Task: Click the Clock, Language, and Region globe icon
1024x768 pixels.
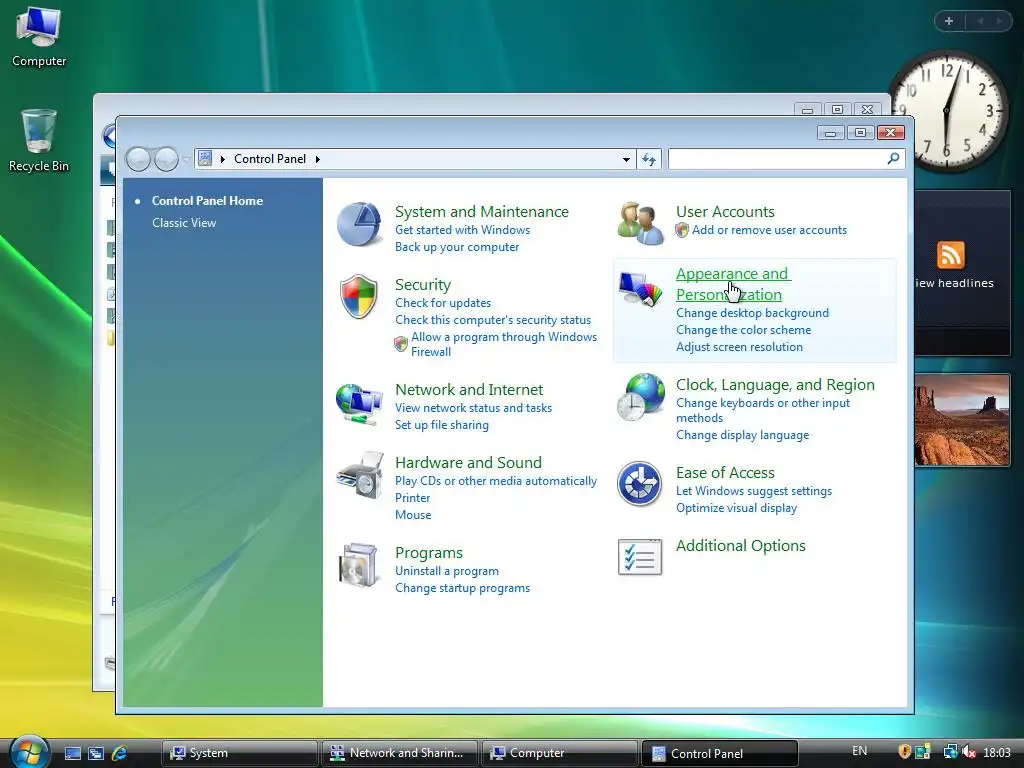Action: (x=640, y=396)
